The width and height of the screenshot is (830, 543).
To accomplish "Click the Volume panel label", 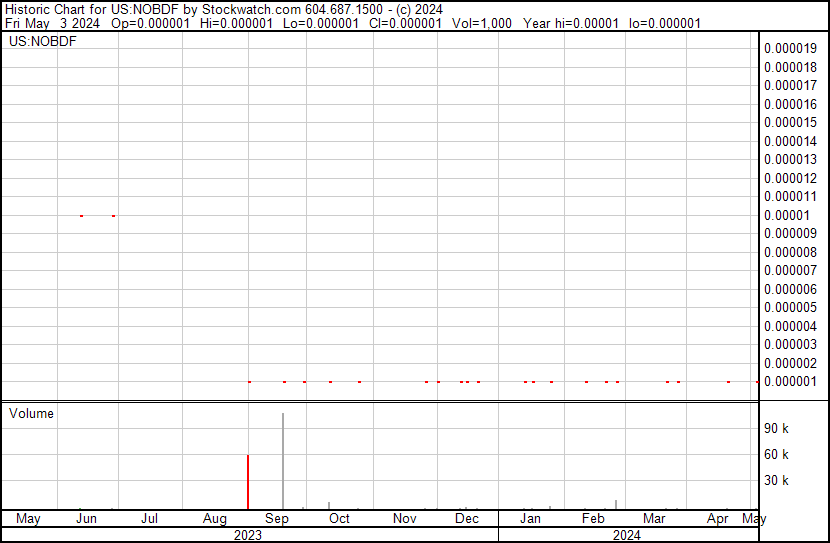I will (31, 413).
